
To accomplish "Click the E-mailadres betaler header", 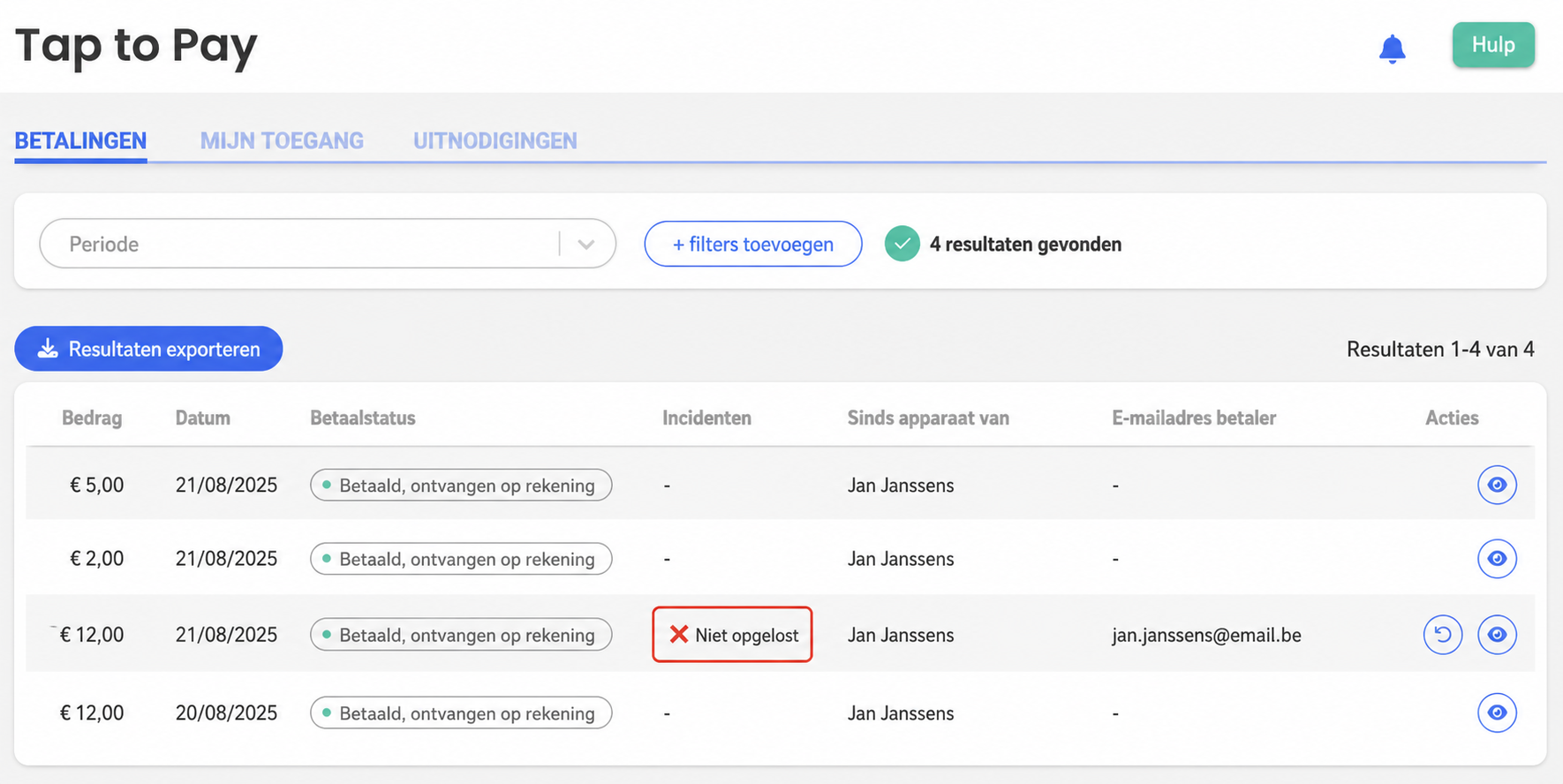I will (x=1194, y=418).
